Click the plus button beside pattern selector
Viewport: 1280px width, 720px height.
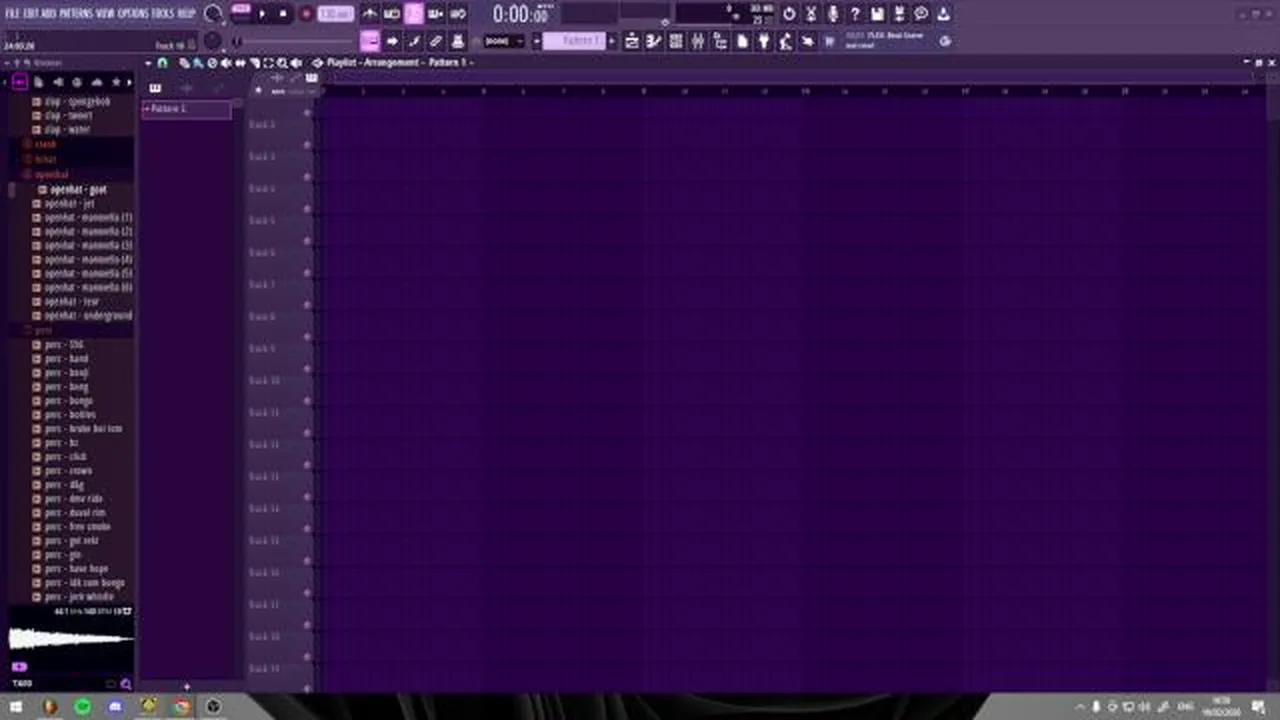click(x=612, y=41)
